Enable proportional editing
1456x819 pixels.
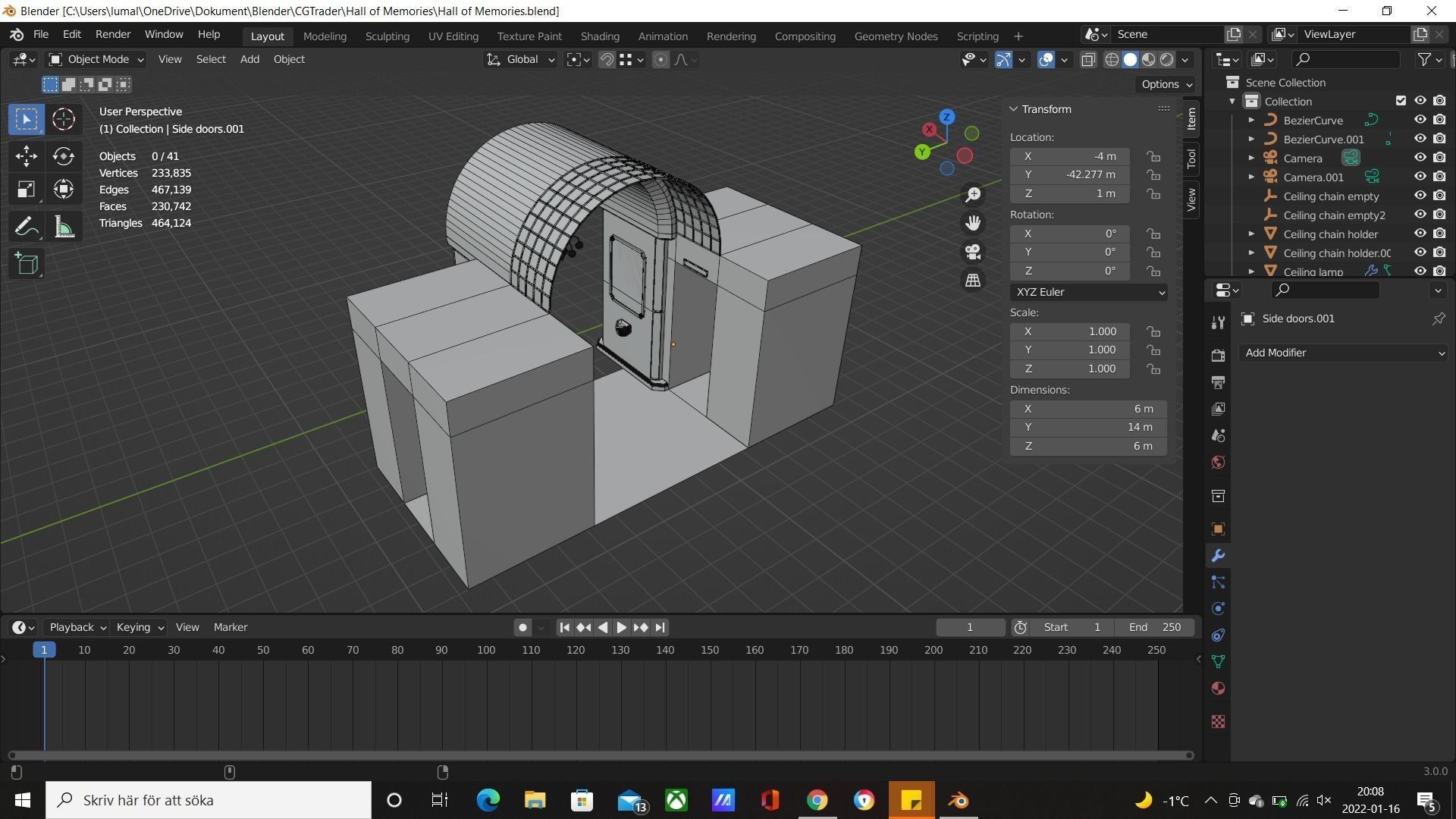(661, 59)
